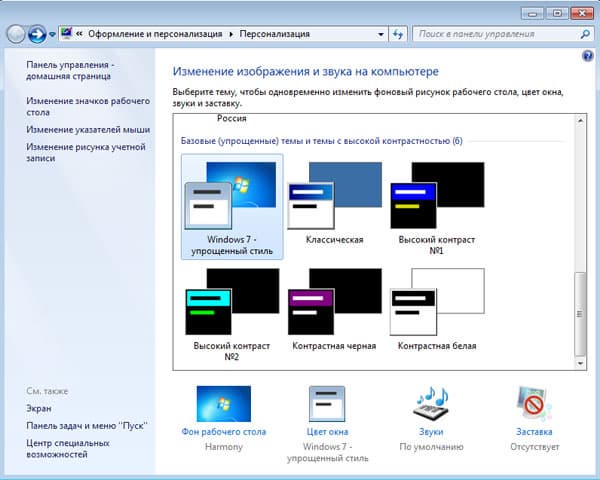Click the theme list scroll down arrow

click(580, 363)
